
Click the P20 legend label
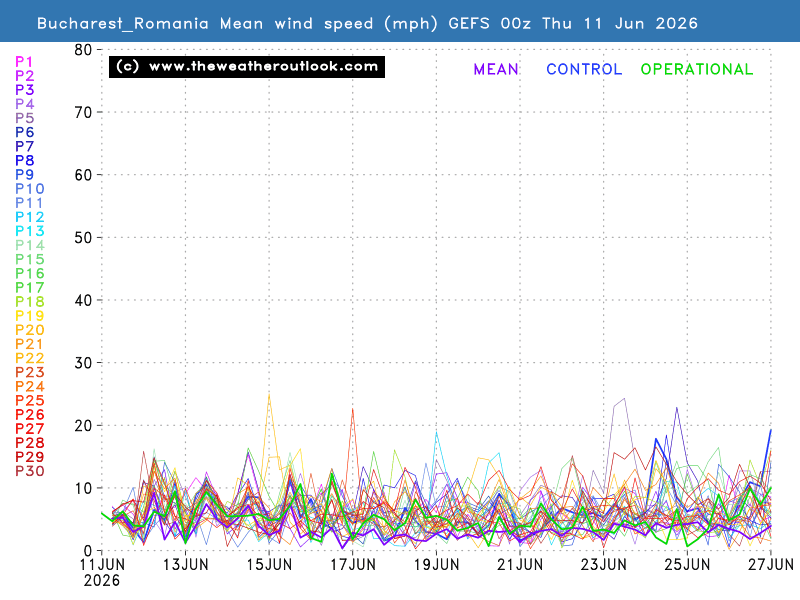point(30,330)
